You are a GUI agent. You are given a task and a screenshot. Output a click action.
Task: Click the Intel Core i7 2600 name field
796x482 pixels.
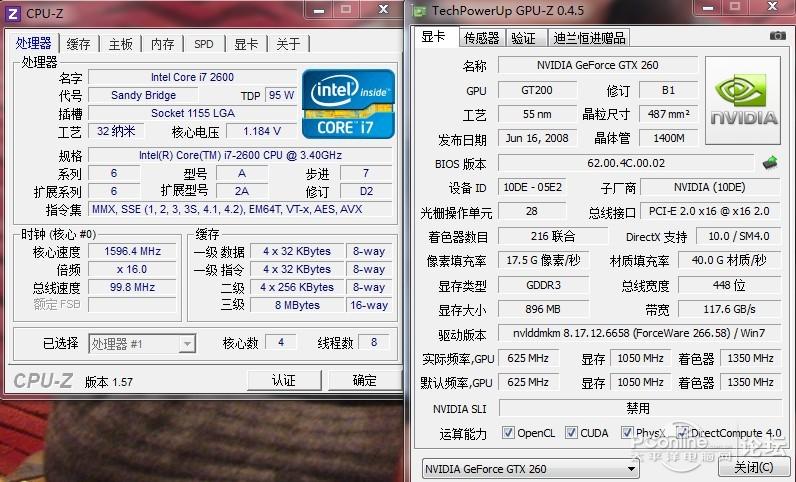coord(192,77)
